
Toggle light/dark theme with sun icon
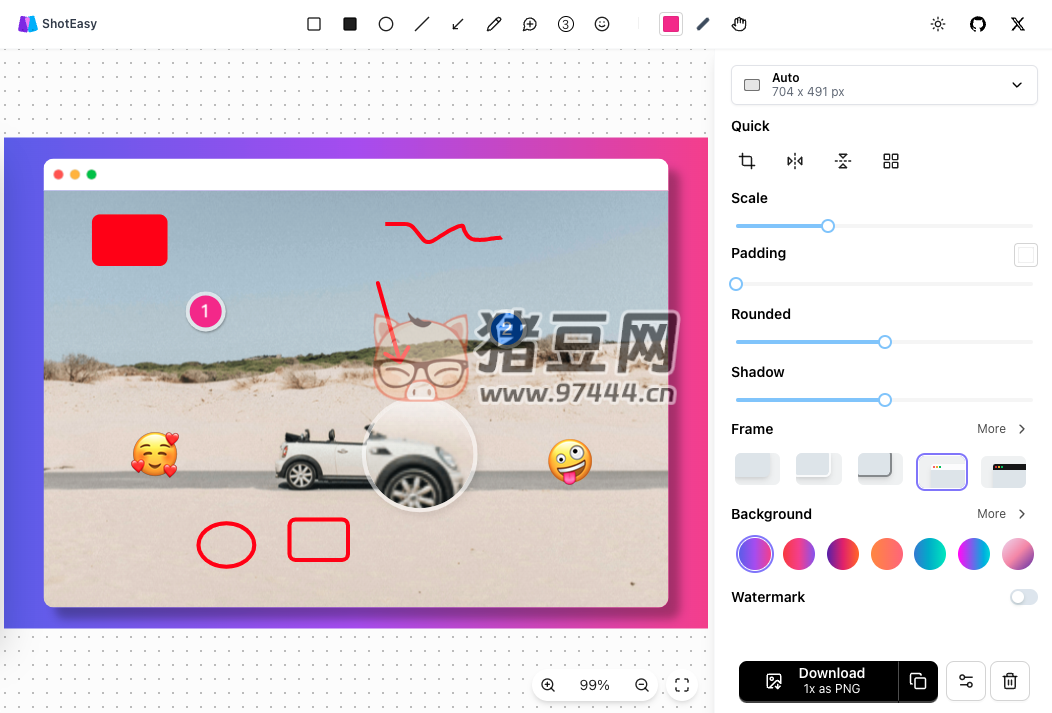(x=938, y=24)
